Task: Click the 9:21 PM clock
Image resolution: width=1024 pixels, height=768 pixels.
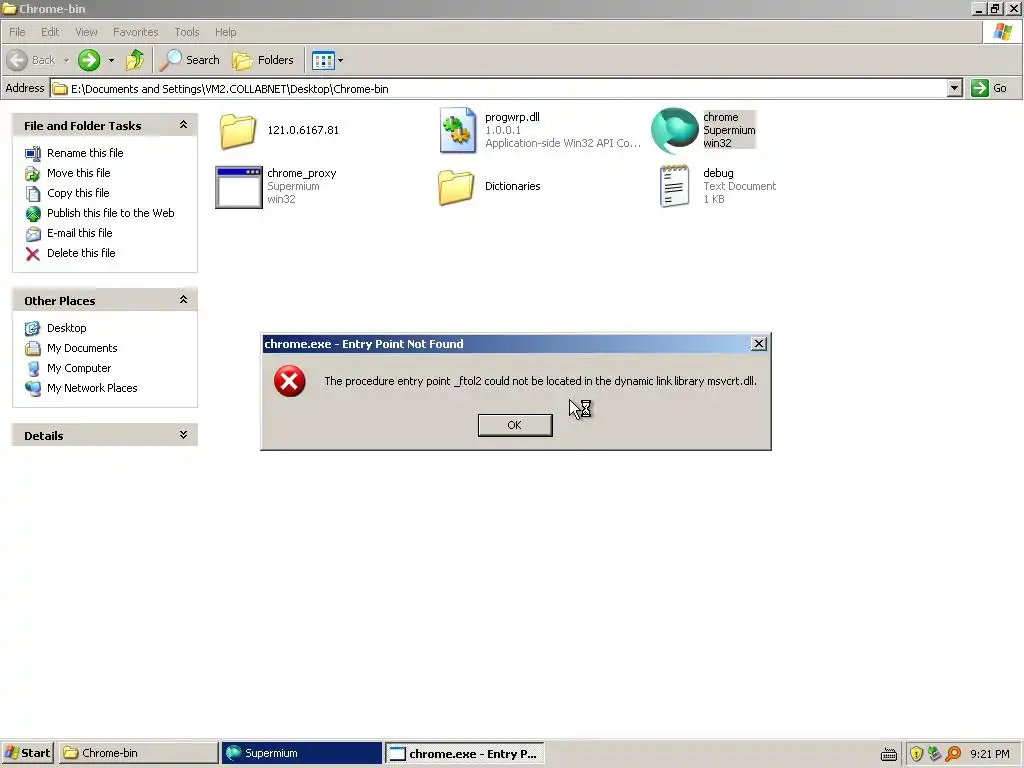Action: pyautogui.click(x=989, y=754)
